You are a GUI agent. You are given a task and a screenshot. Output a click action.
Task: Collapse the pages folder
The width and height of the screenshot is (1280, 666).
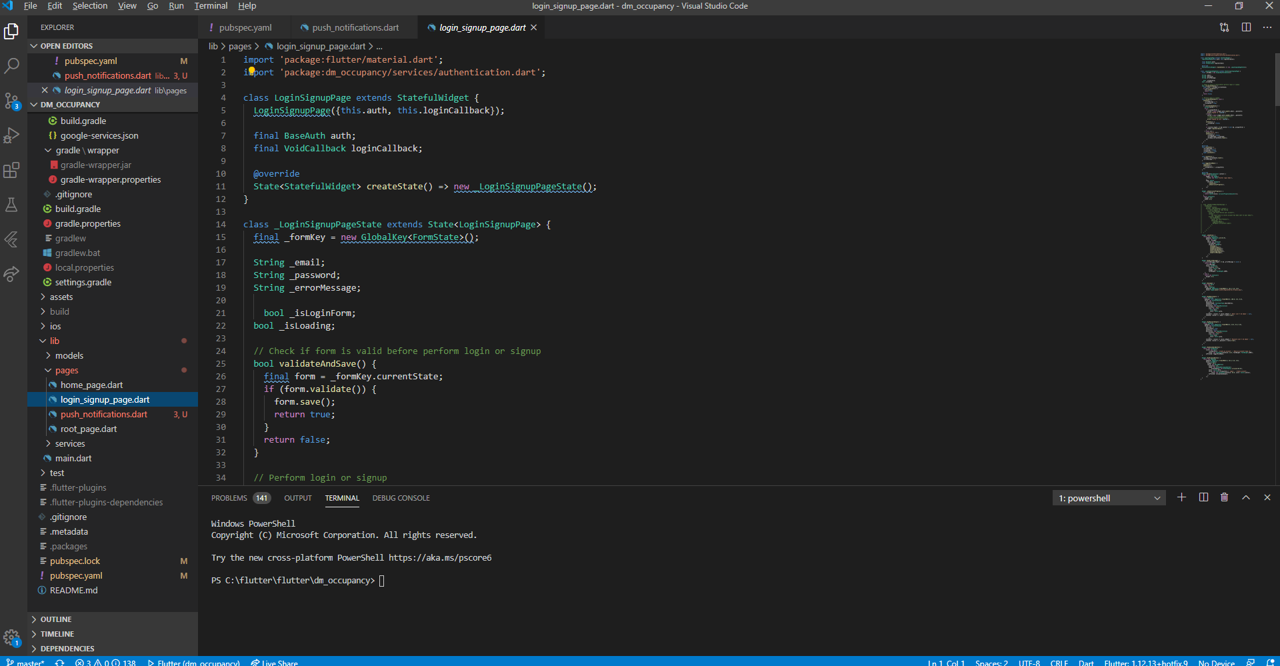point(66,370)
